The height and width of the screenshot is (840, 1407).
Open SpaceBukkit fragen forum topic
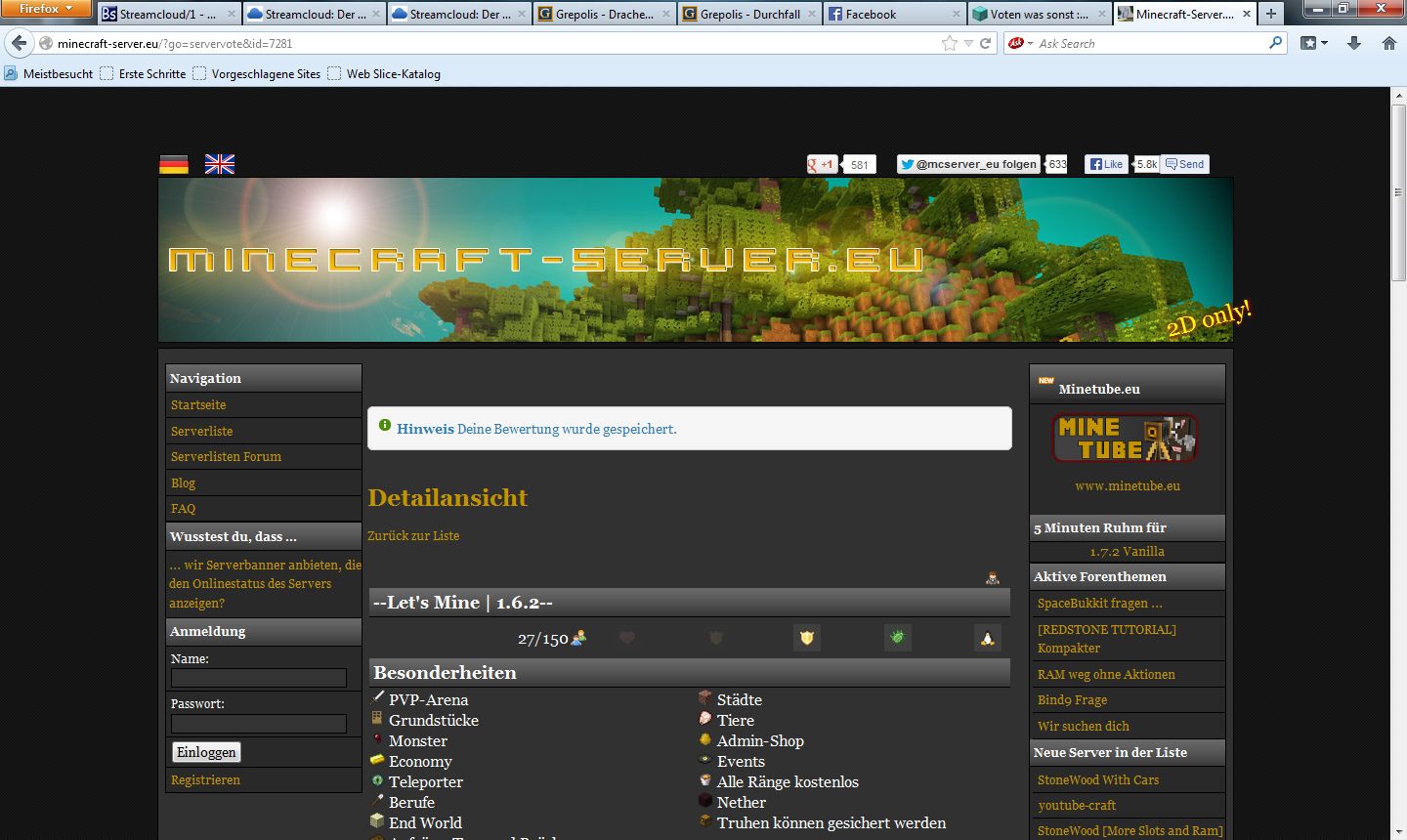tap(1100, 603)
